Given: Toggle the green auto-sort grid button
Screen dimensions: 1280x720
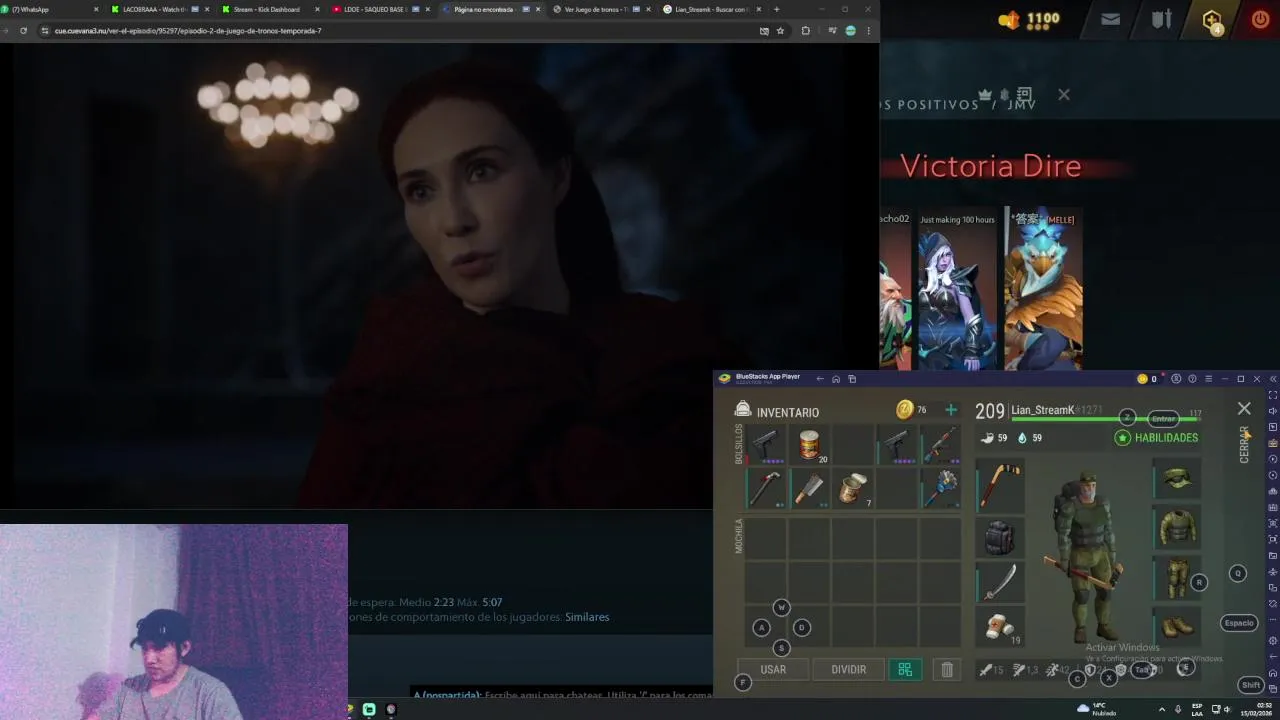Looking at the screenshot, I should click(x=905, y=670).
